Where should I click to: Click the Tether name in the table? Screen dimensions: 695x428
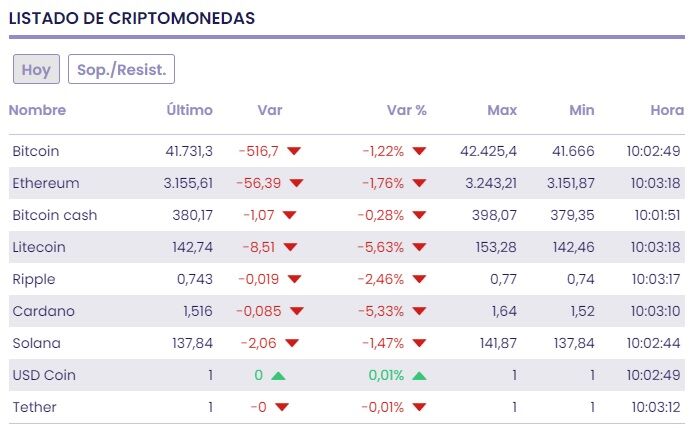tap(34, 407)
